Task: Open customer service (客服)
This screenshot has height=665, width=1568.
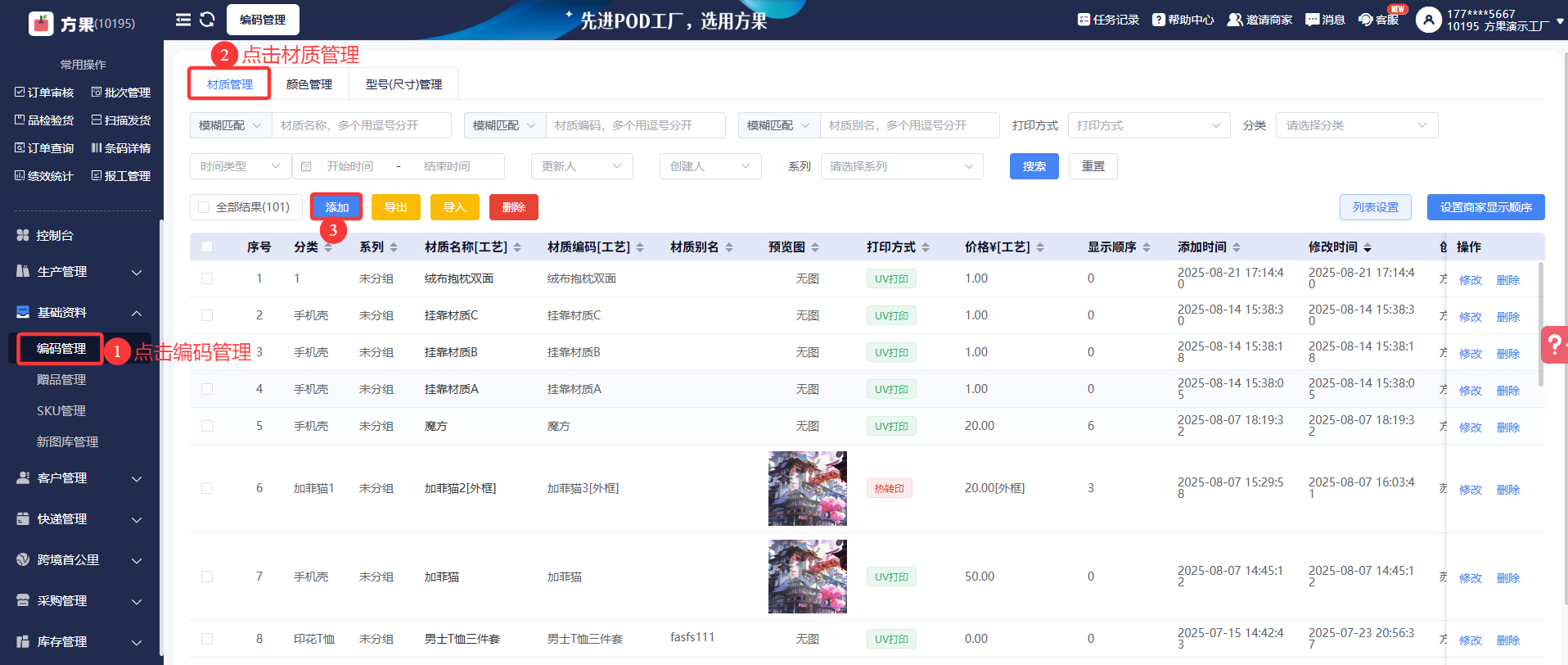Action: click(1378, 20)
